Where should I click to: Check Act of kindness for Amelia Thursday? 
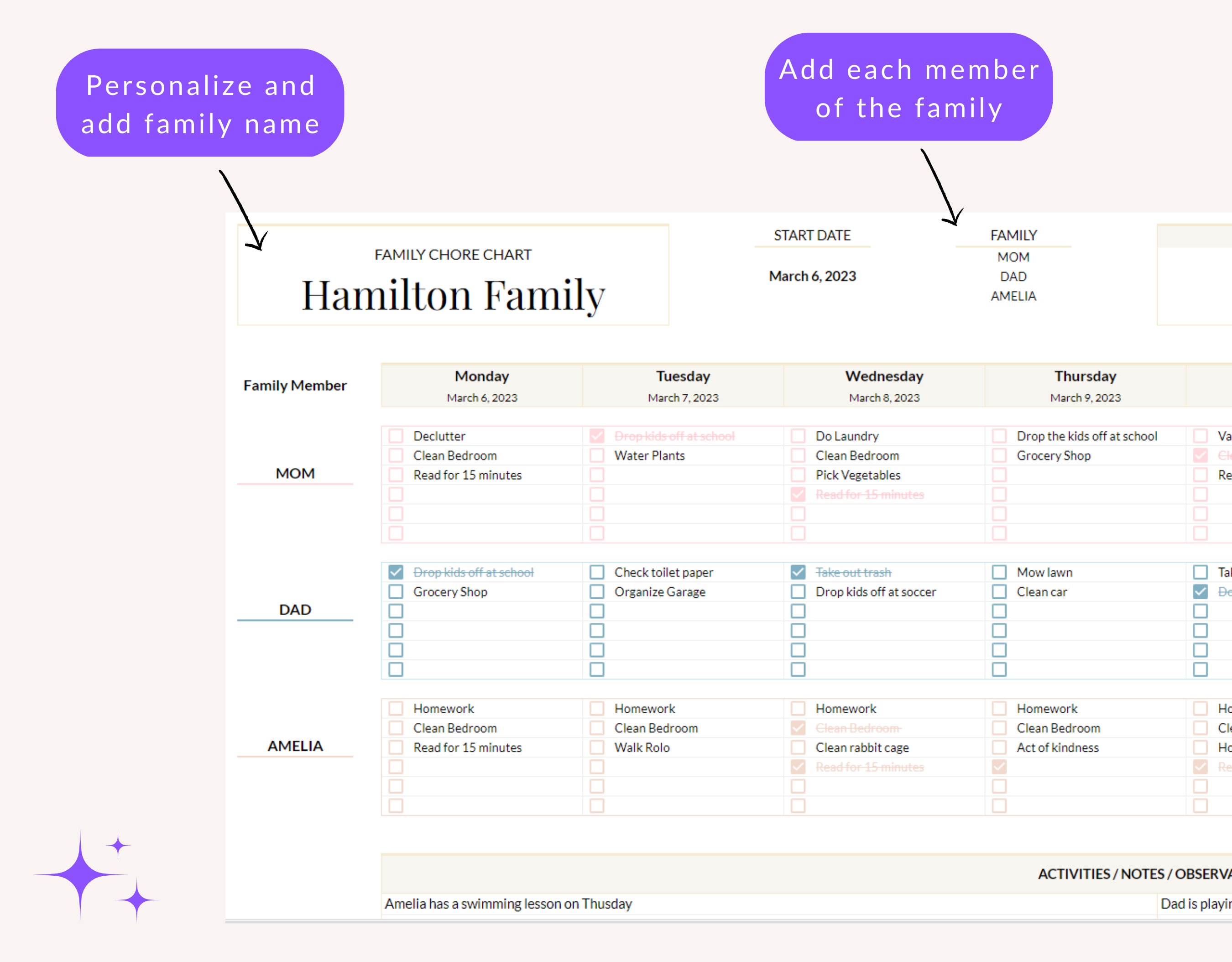1000,747
